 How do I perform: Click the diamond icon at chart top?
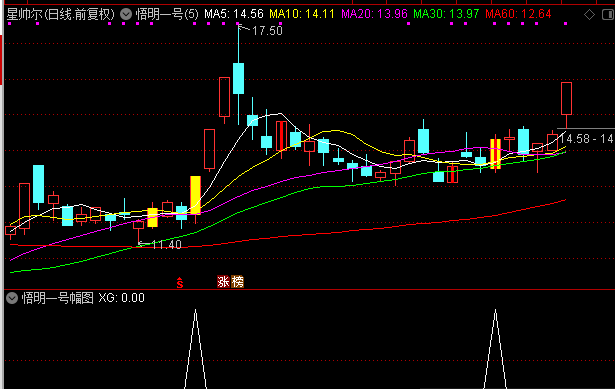(x=589, y=15)
